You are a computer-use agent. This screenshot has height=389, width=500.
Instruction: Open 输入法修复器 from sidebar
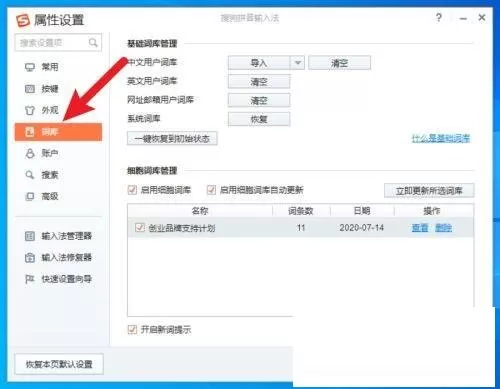coord(58,257)
